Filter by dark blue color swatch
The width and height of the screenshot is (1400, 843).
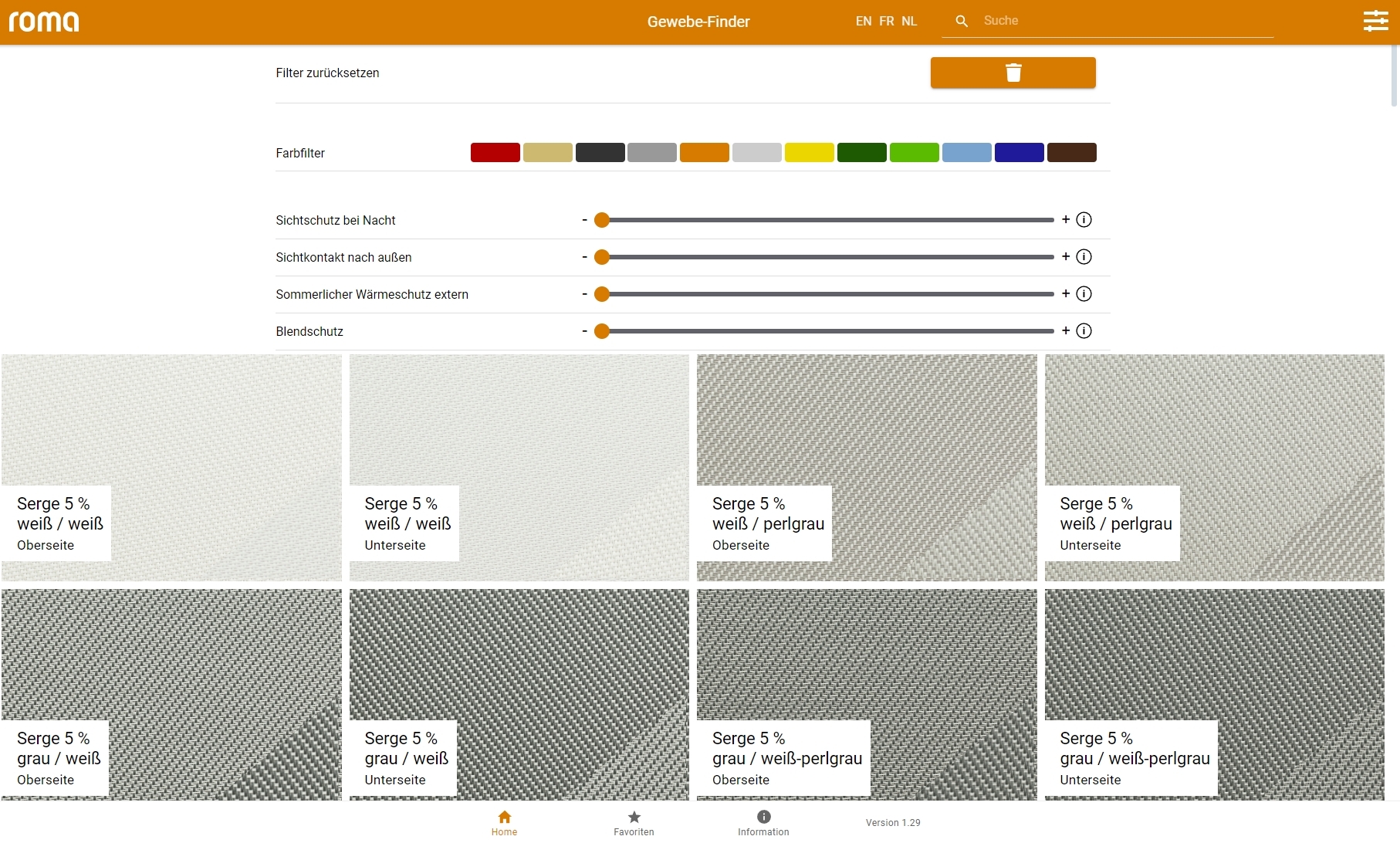(1020, 152)
